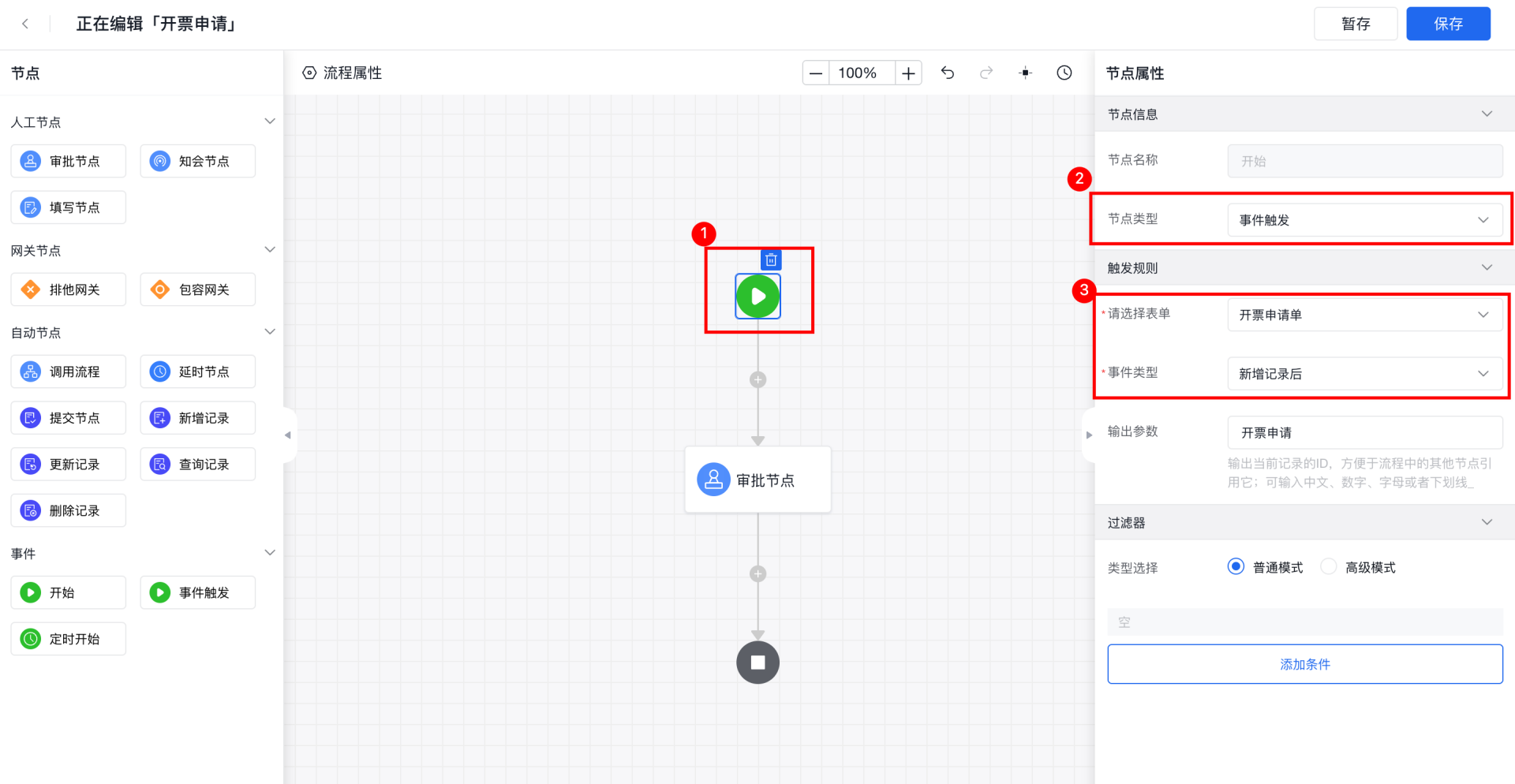Open the 节点类型 dropdown
Screen dimensions: 1515x784
[1364, 220]
